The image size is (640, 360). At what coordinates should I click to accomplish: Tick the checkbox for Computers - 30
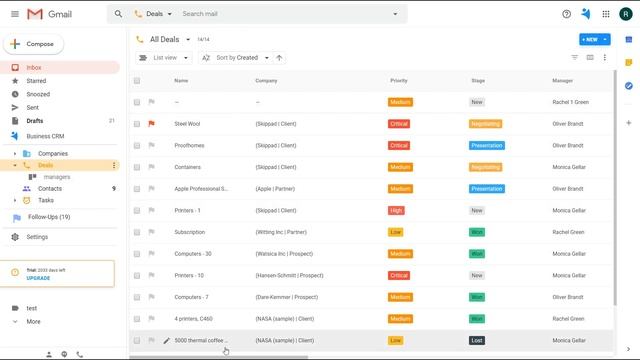click(137, 254)
